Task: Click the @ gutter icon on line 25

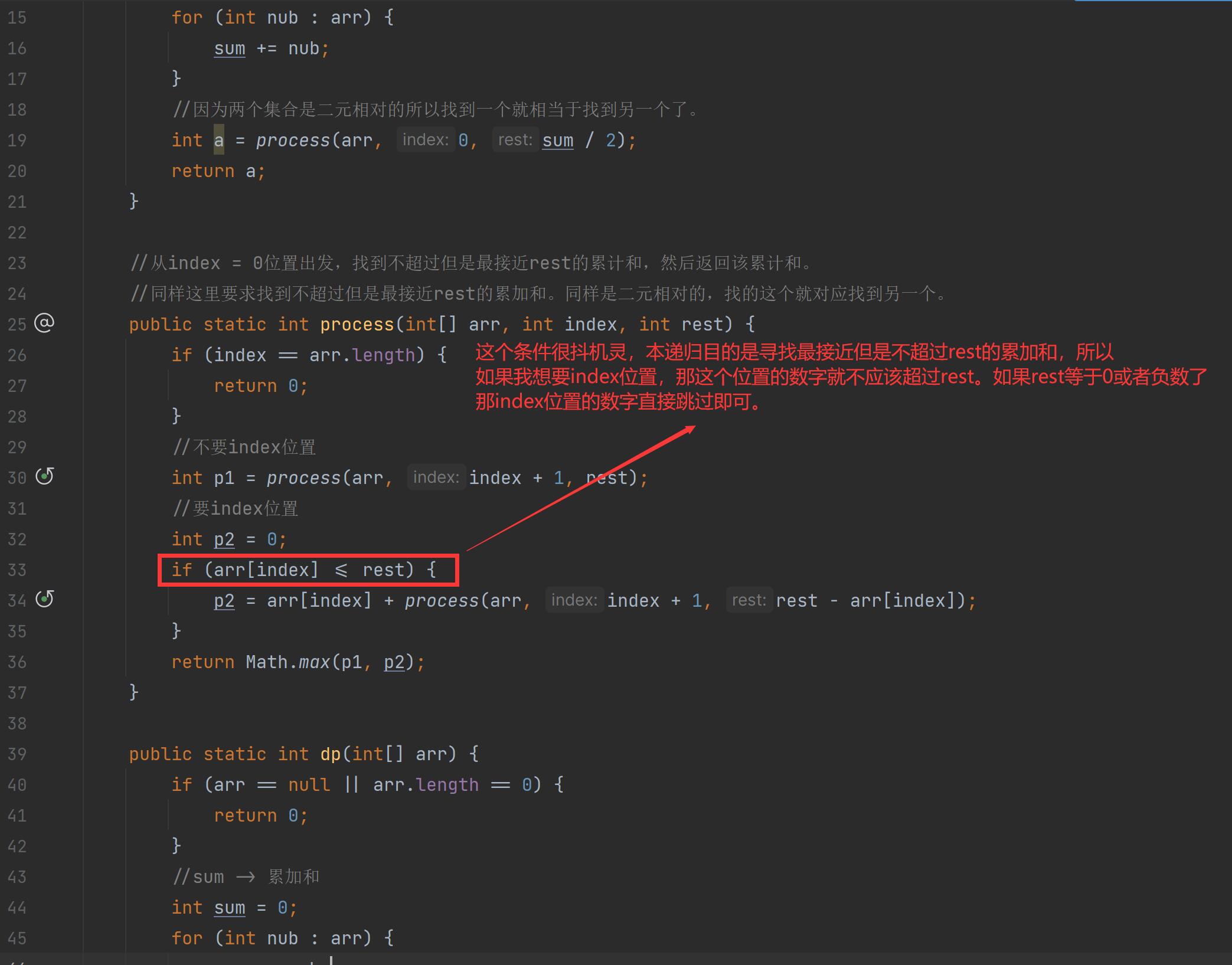Action: [44, 323]
